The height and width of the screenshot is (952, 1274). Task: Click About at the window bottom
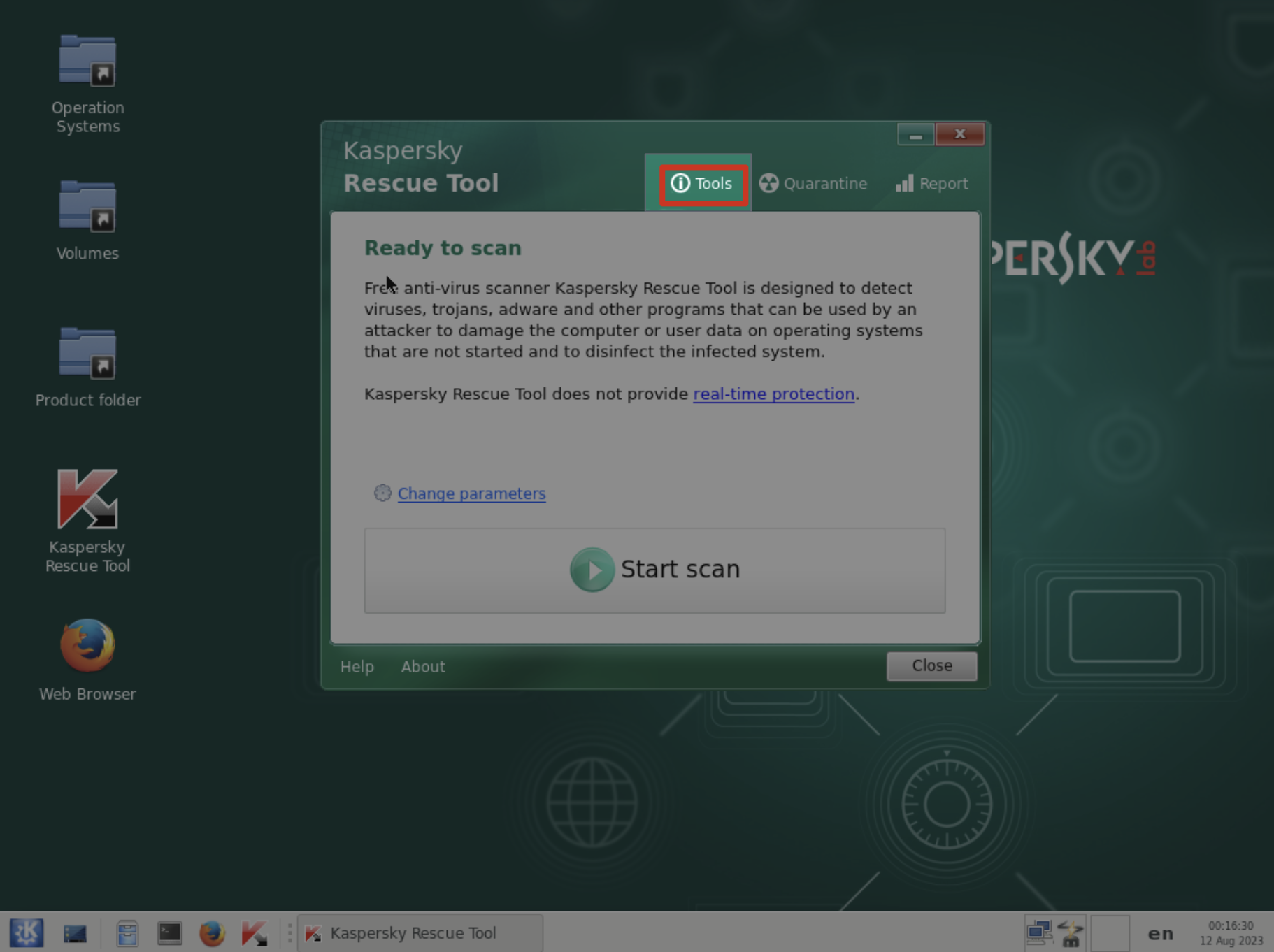point(423,667)
